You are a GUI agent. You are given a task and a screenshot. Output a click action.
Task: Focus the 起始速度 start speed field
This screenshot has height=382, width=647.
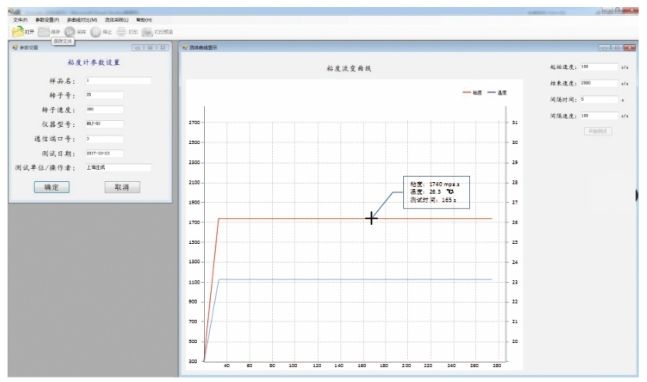click(599, 67)
